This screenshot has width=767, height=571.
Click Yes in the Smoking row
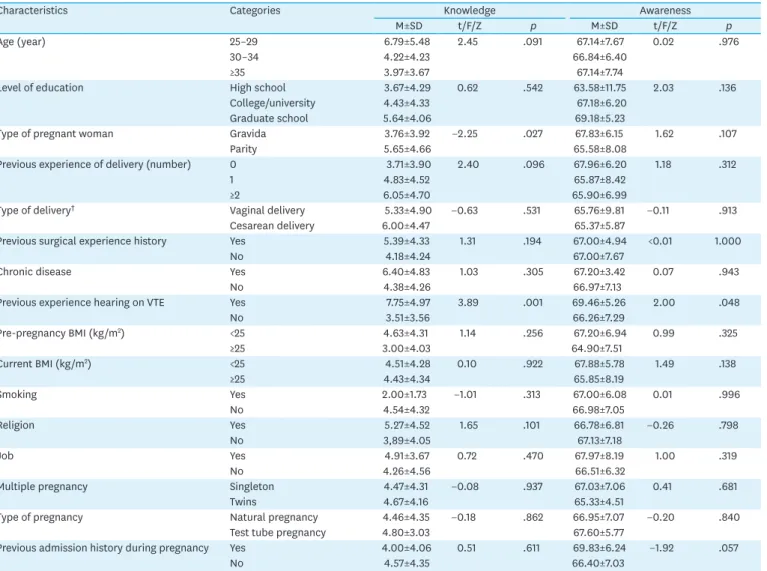[x=237, y=394]
